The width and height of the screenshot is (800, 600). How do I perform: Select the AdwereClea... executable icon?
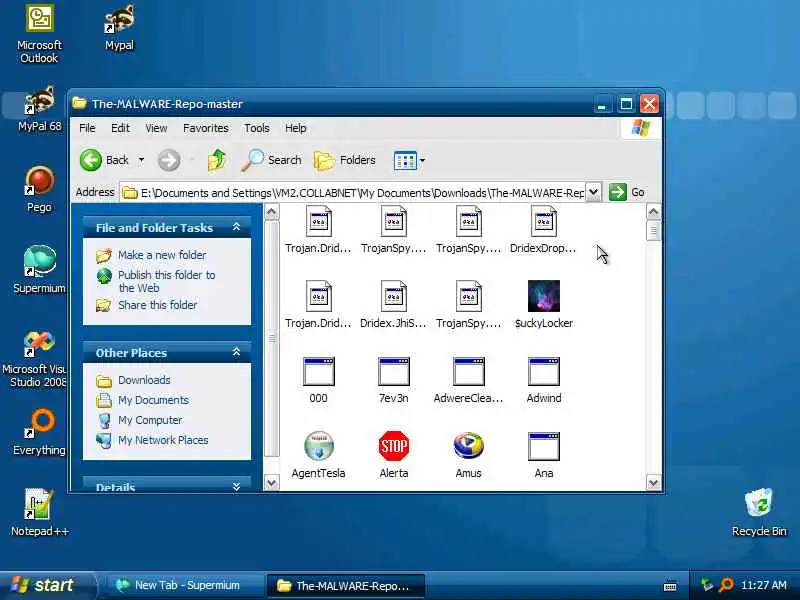[x=468, y=371]
